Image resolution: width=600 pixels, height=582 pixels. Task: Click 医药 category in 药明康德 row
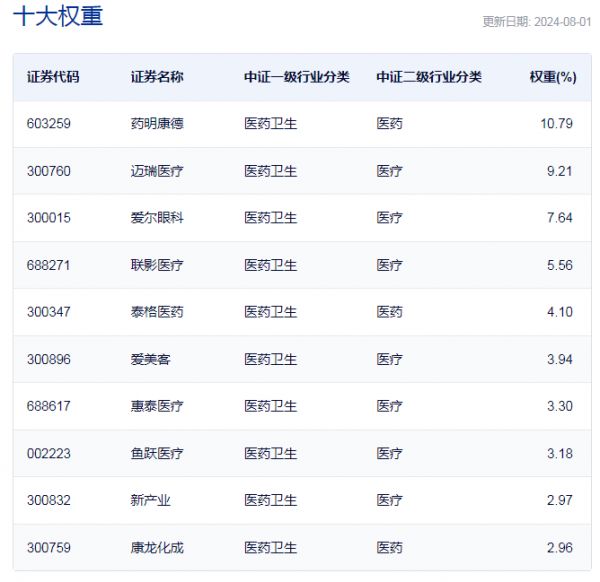[389, 124]
